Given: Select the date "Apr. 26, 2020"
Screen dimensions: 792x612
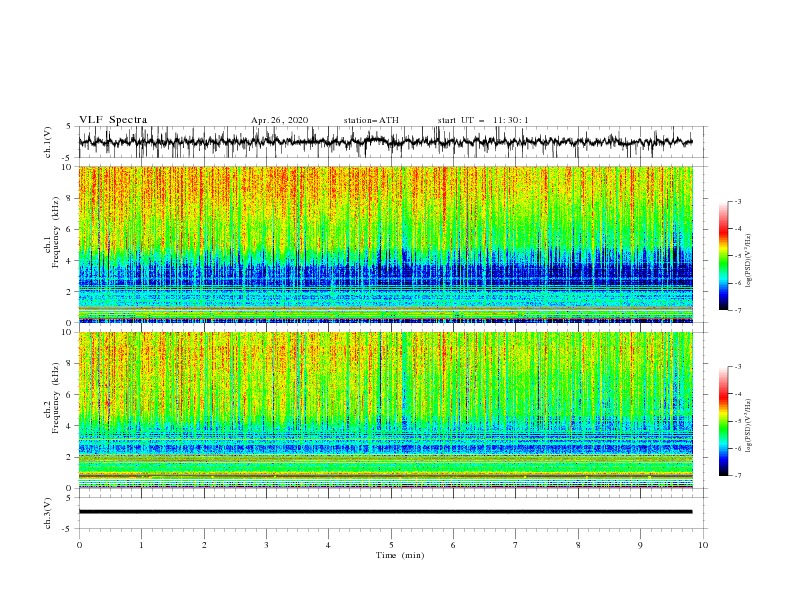Looking at the screenshot, I should [279, 120].
